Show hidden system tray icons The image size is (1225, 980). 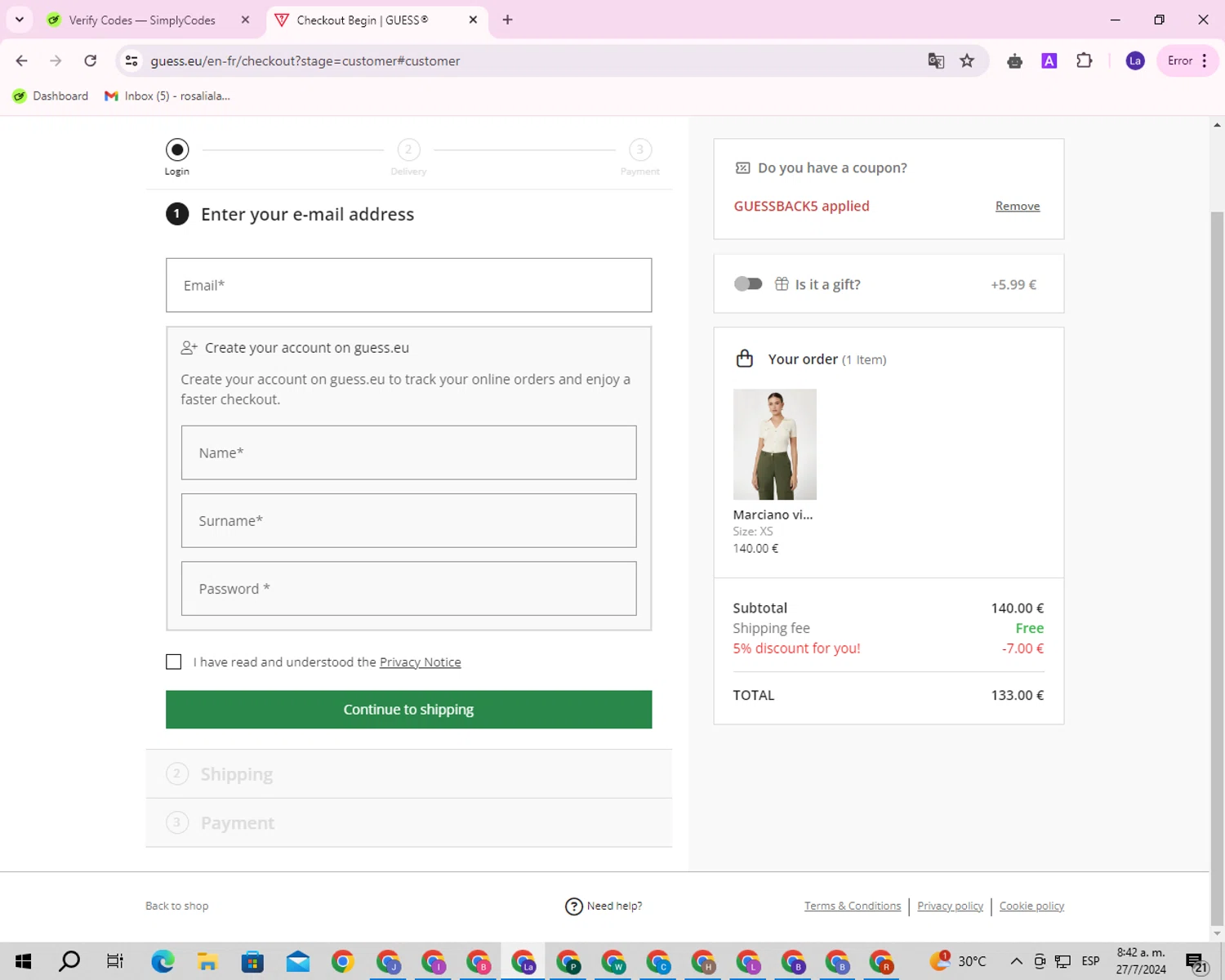coord(1016,961)
